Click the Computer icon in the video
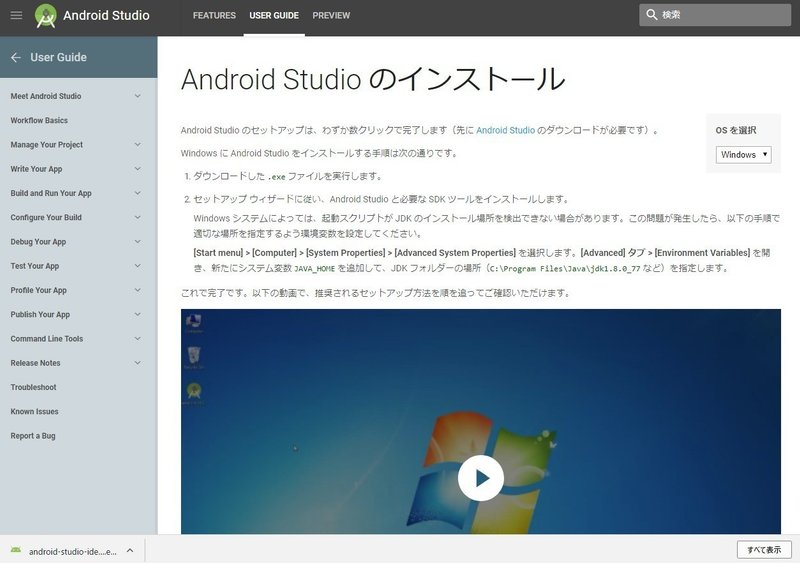 tap(194, 323)
